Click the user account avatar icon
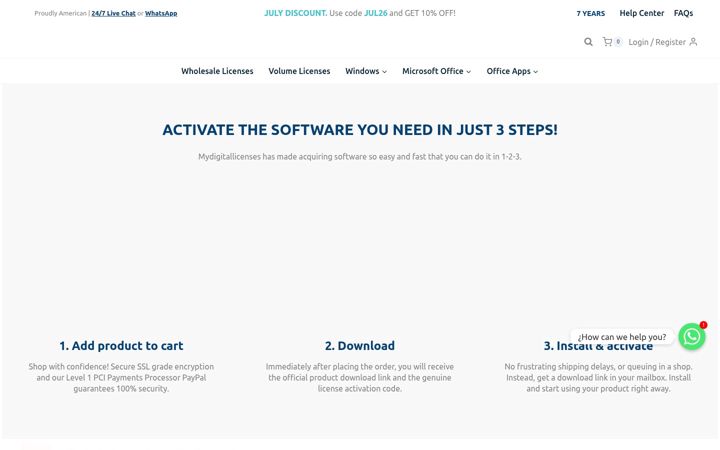 693,42
